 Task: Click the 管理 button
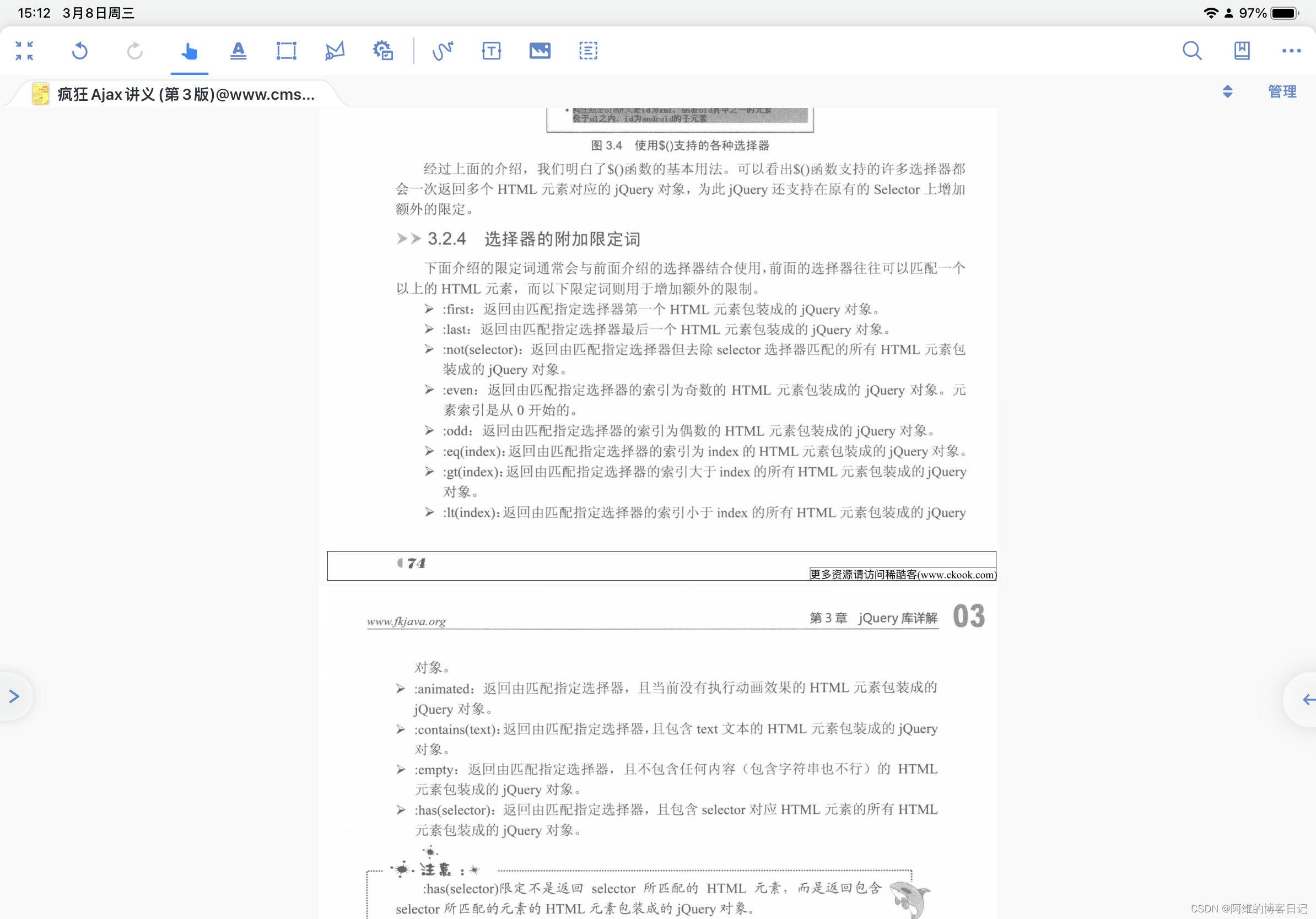(x=1282, y=91)
